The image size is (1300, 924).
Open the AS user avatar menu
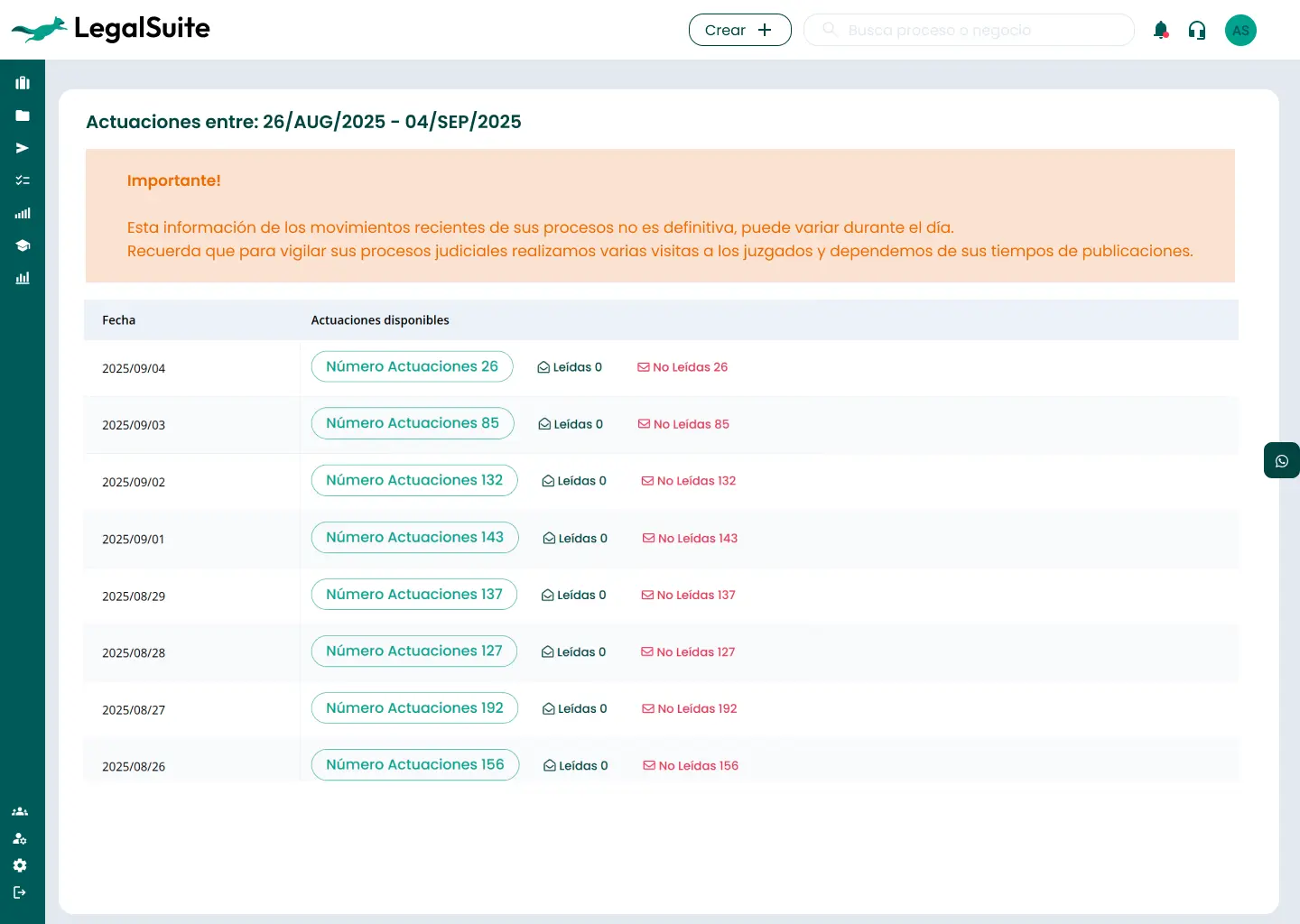pos(1240,31)
